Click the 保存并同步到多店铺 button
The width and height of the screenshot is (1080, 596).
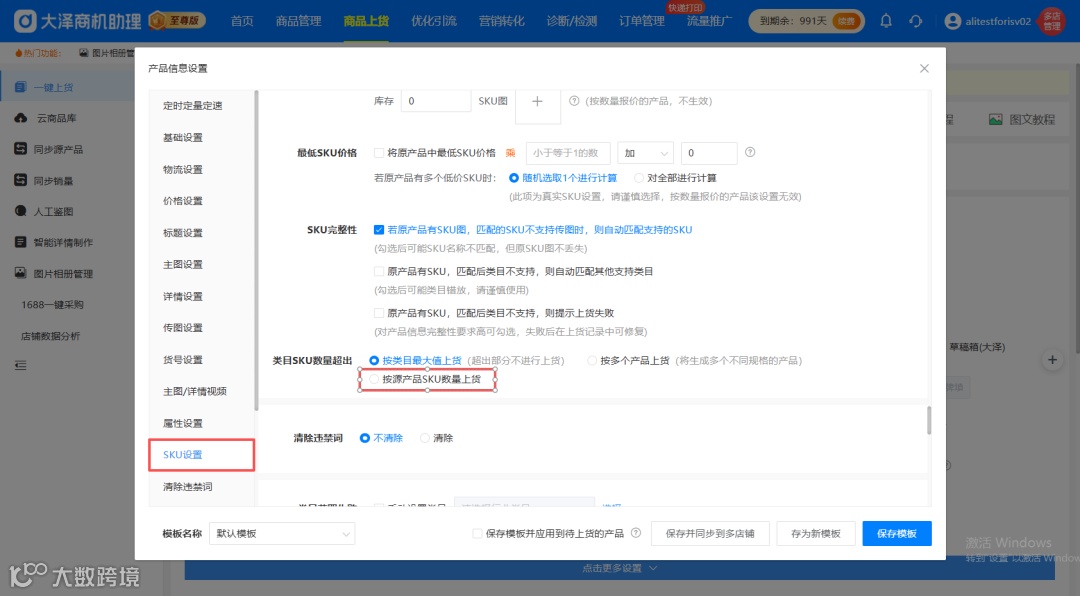(709, 533)
